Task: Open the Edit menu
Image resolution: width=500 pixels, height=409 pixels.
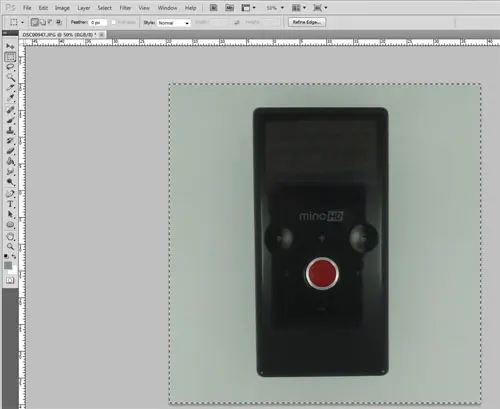Action: pos(43,8)
